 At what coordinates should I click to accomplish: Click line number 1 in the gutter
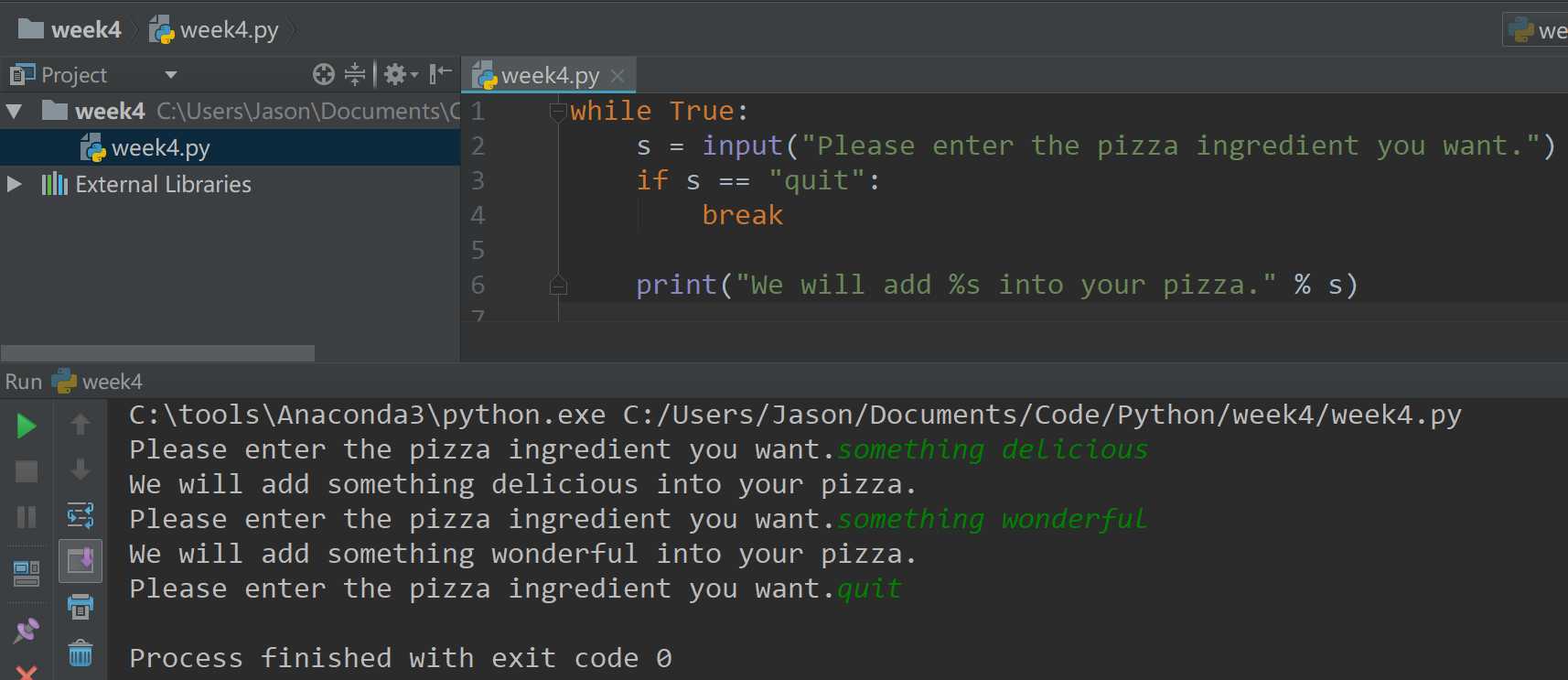coord(478,112)
